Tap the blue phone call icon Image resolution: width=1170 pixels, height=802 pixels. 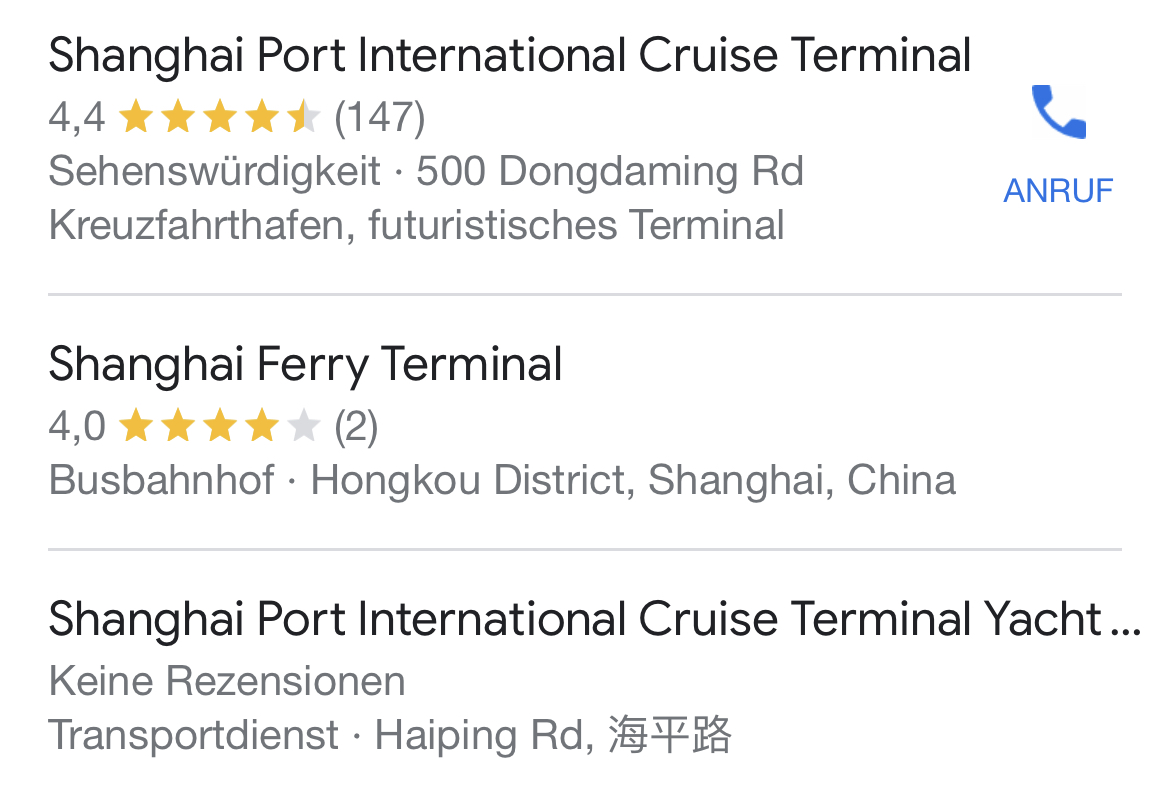[1058, 113]
